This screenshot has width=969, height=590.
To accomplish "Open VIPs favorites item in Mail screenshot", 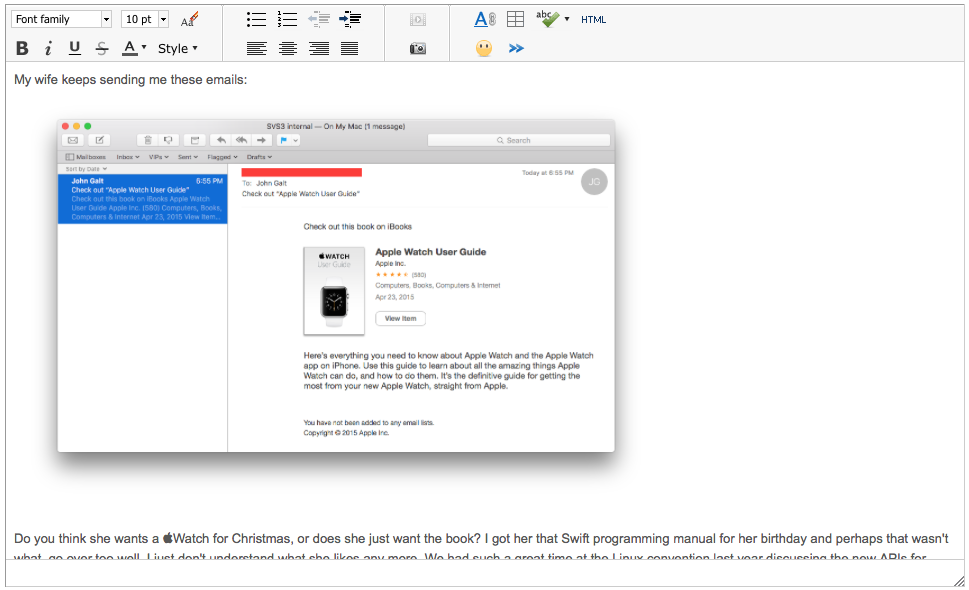I will (x=159, y=157).
